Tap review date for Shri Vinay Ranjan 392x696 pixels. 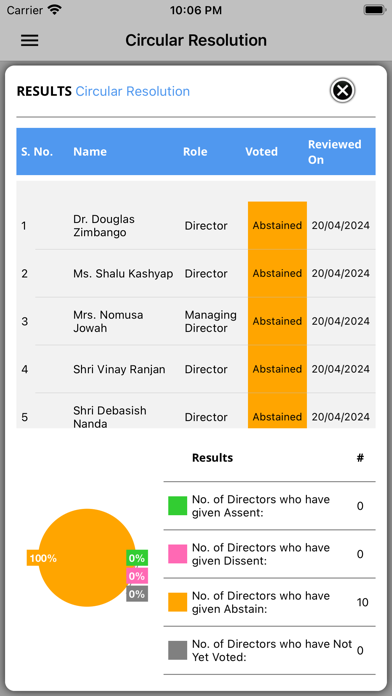coord(341,369)
